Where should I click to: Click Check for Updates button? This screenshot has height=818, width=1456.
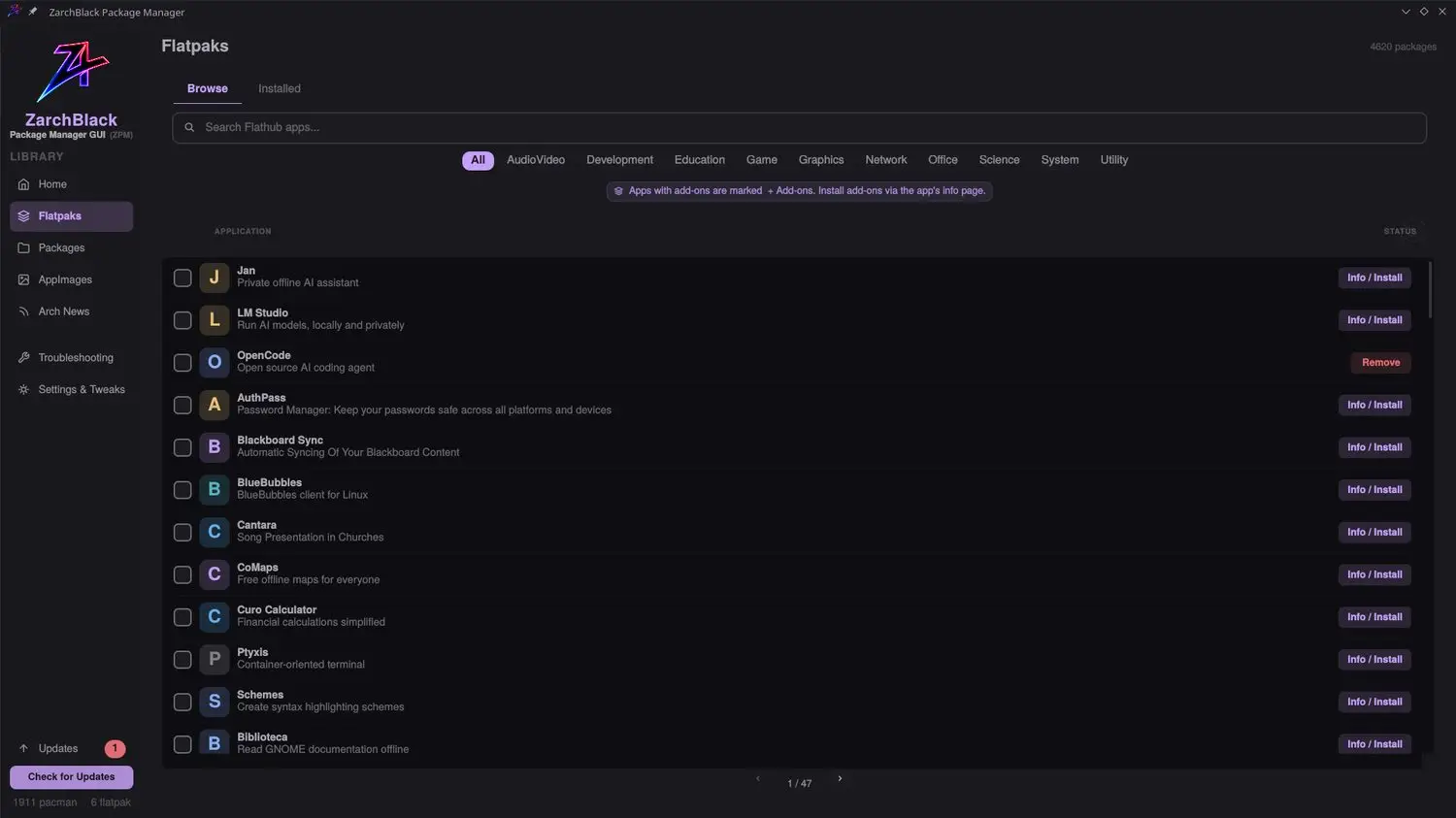coord(71,777)
